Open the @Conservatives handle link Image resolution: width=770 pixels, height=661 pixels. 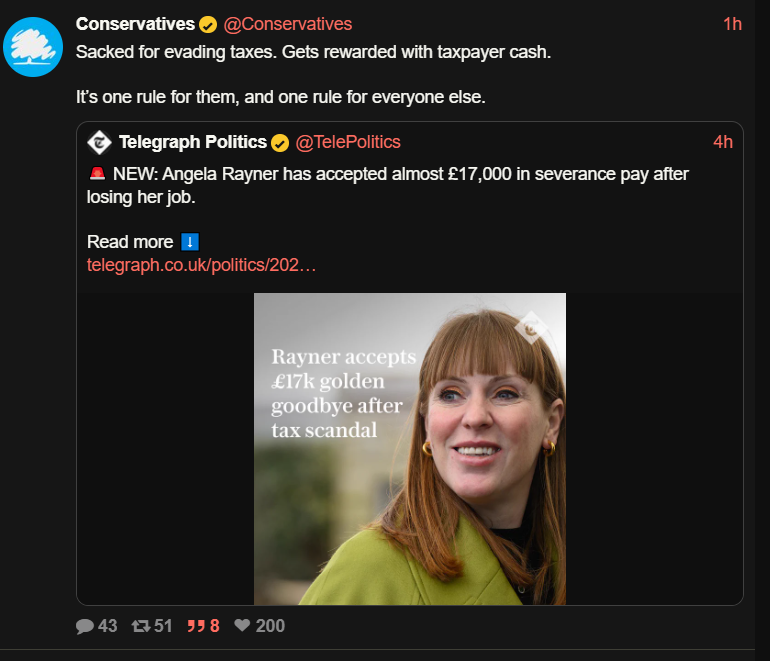(288, 24)
